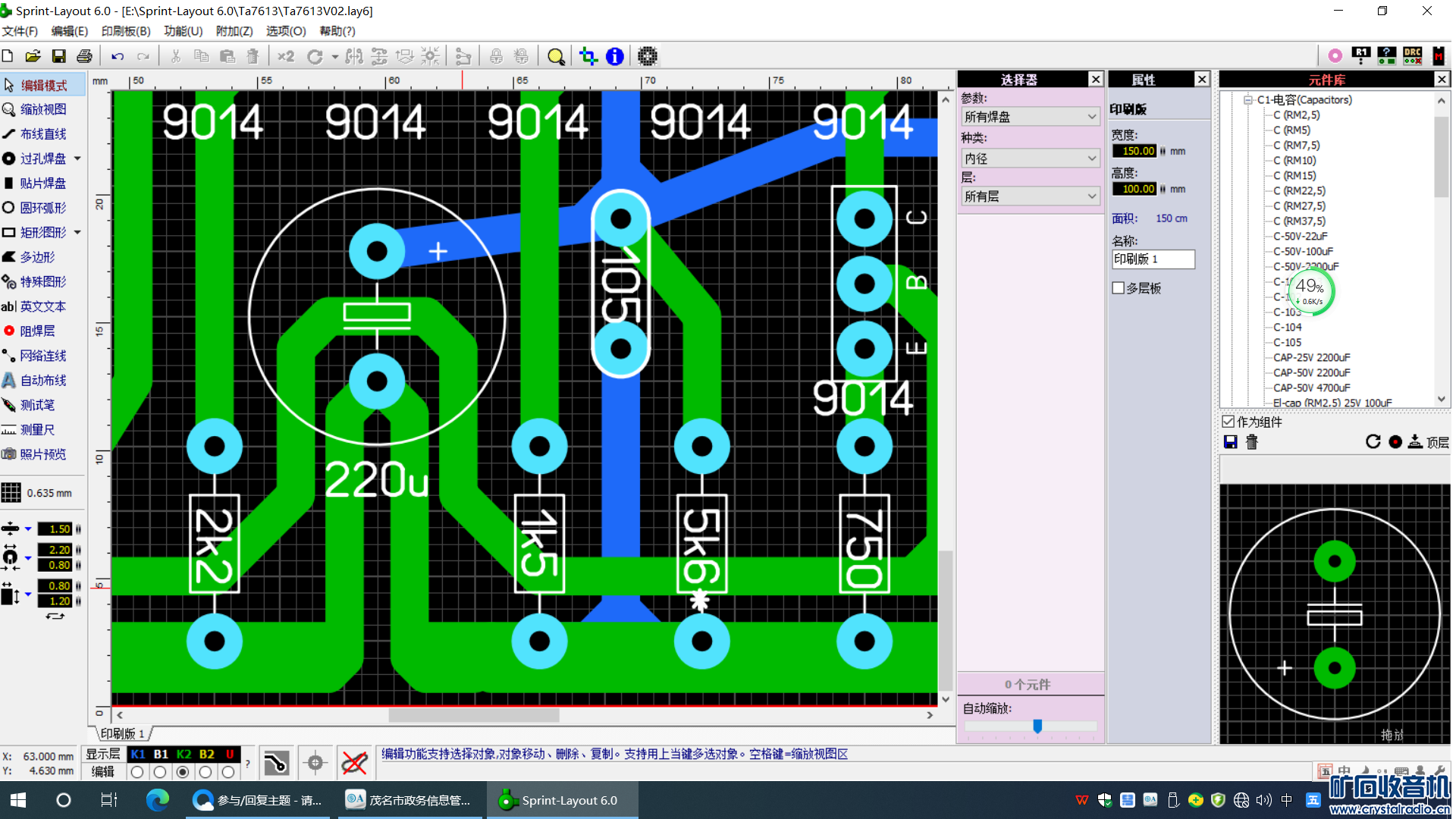Viewport: 1456px width, 819px height.
Task: Select the 过孔焊盘 pad tool
Action: (x=35, y=158)
